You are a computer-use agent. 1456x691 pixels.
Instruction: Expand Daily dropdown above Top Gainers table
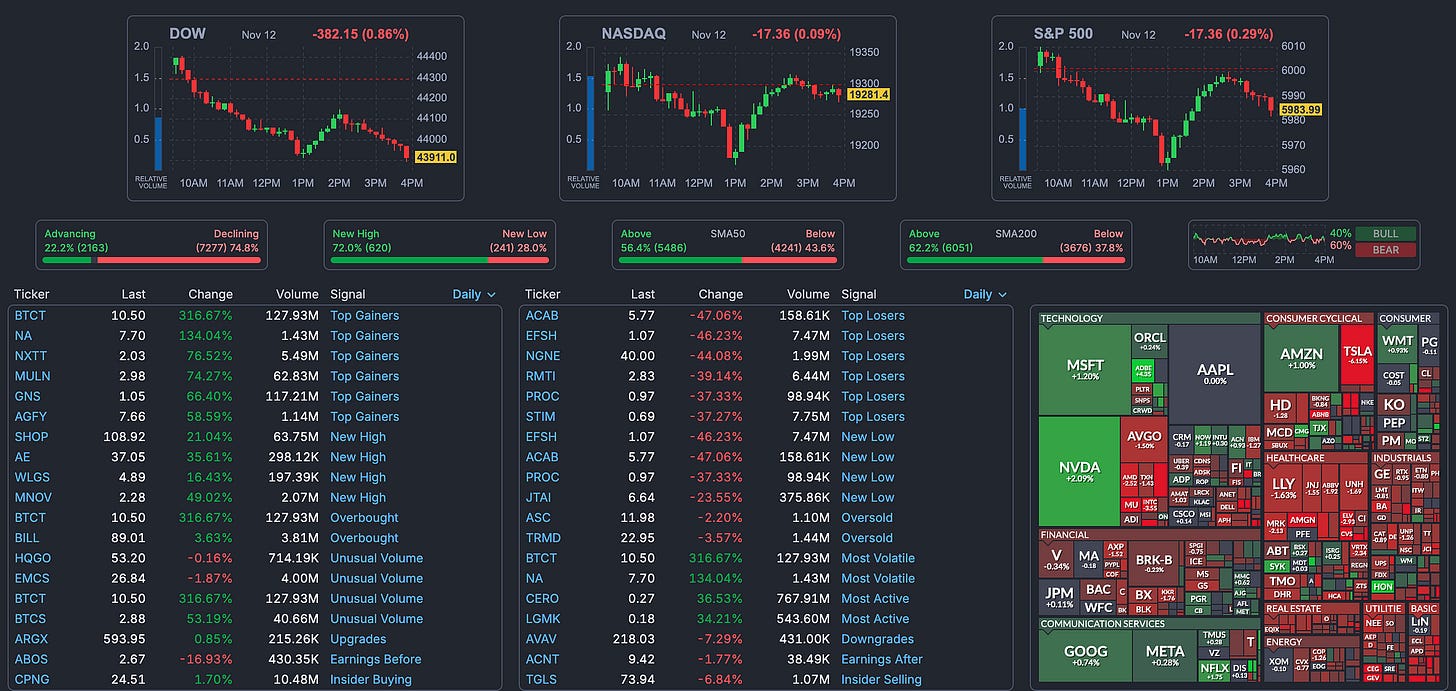point(474,294)
